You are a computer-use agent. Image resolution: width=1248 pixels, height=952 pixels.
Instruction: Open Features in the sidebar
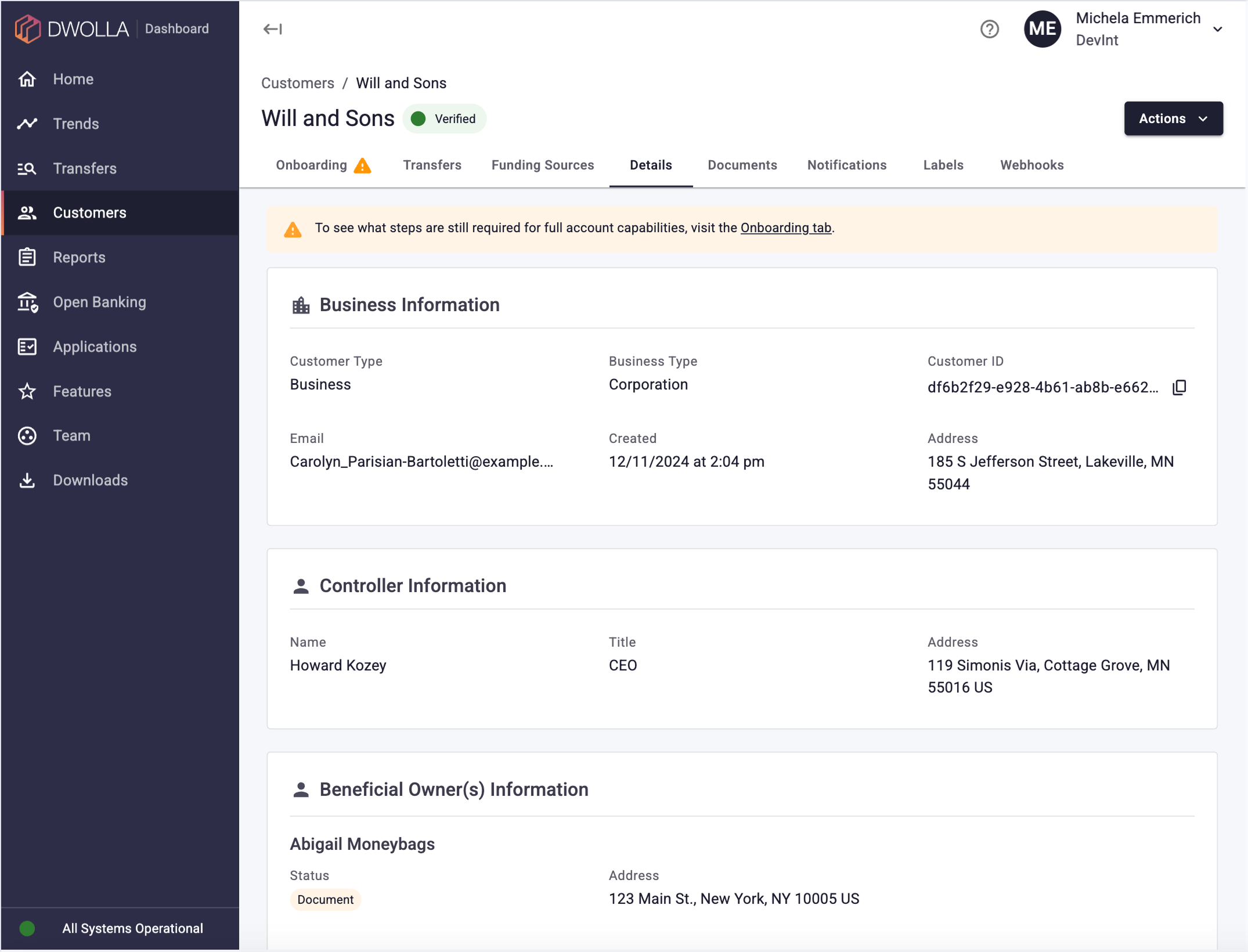click(120, 391)
